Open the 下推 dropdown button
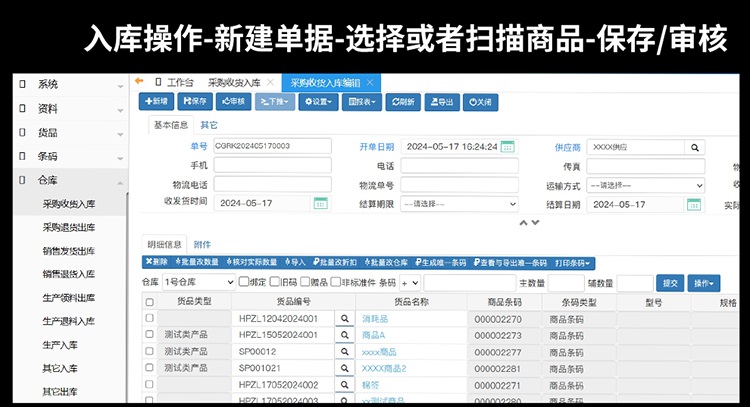The height and width of the screenshot is (407, 750). 275,102
